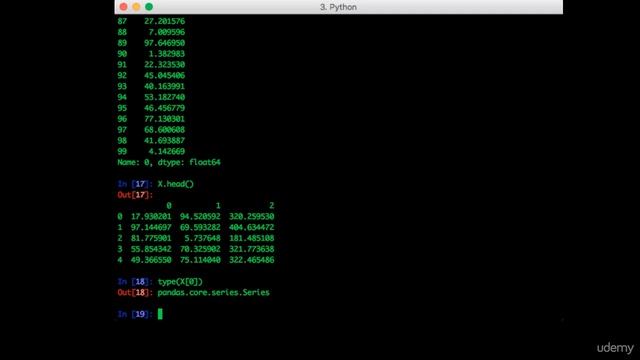Click the 'type(X[0])' command text
Image resolution: width=640 pixels, height=360 pixels.
[180, 282]
